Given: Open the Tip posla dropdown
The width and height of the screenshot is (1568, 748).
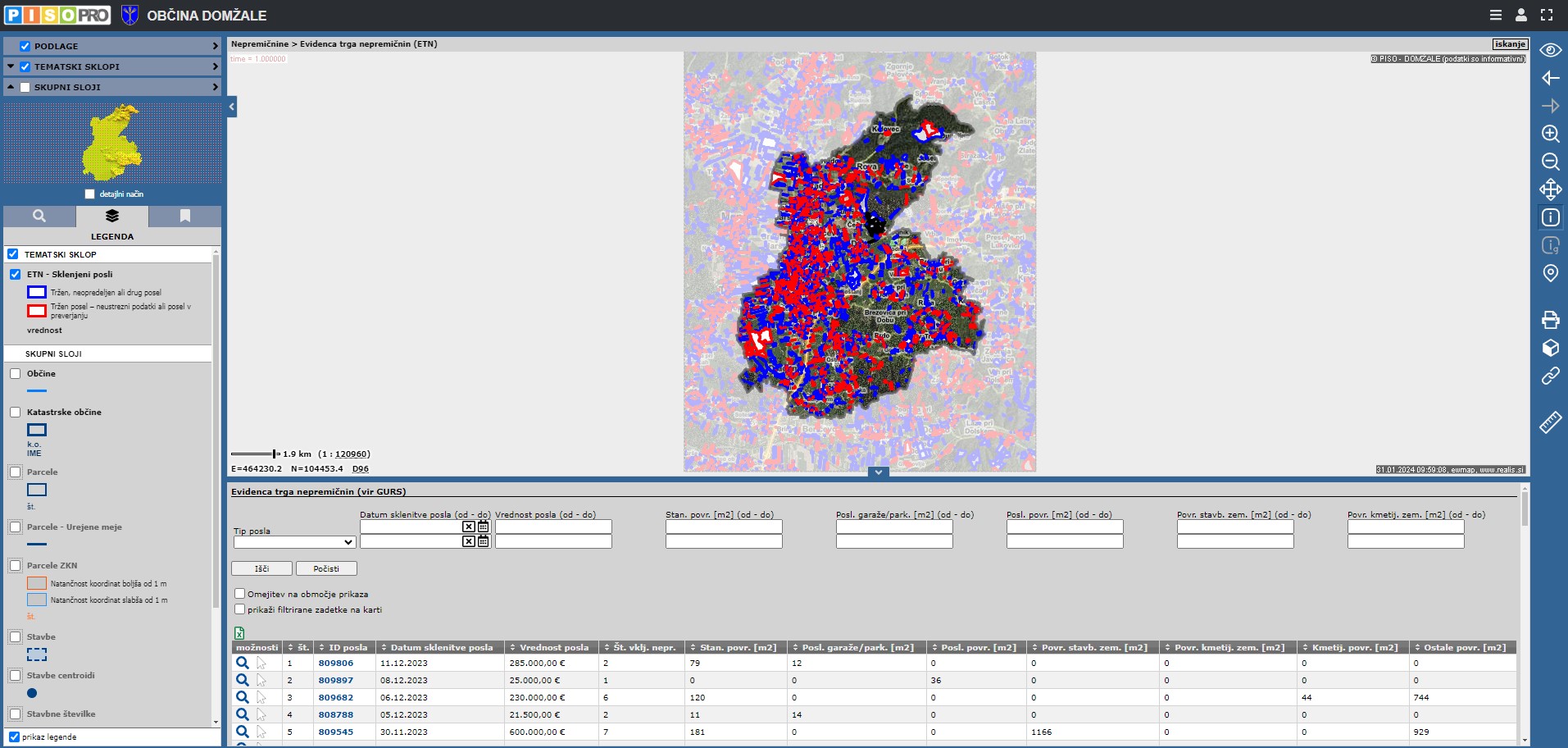Looking at the screenshot, I should [x=294, y=542].
